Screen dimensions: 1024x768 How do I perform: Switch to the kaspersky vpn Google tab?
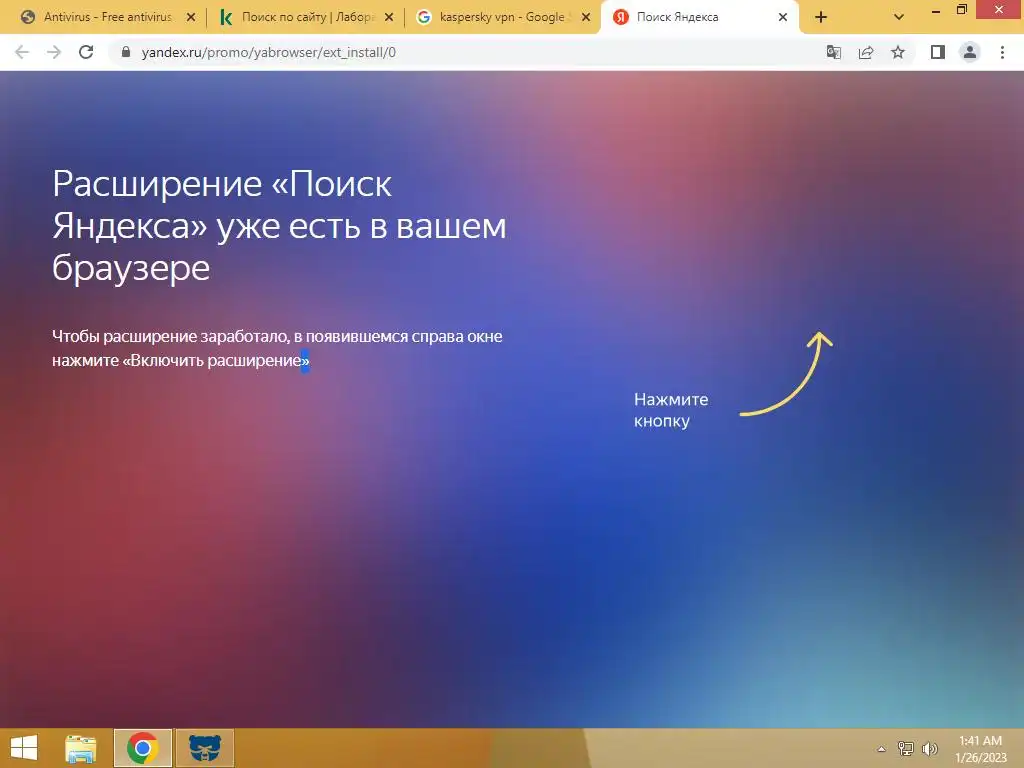tap(502, 18)
